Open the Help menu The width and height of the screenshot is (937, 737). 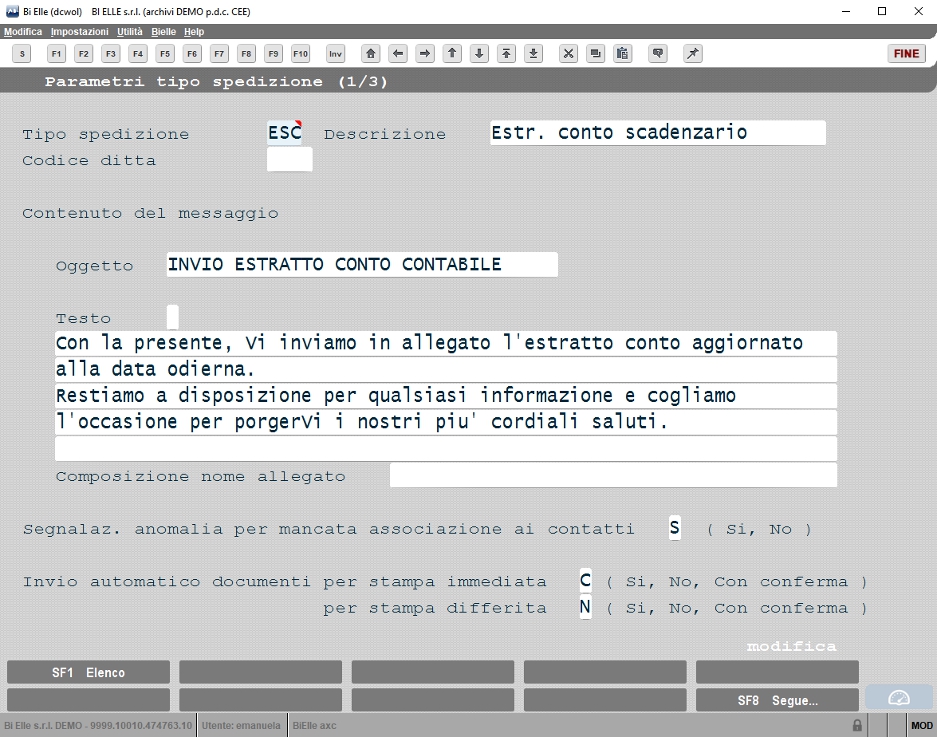[x=194, y=32]
